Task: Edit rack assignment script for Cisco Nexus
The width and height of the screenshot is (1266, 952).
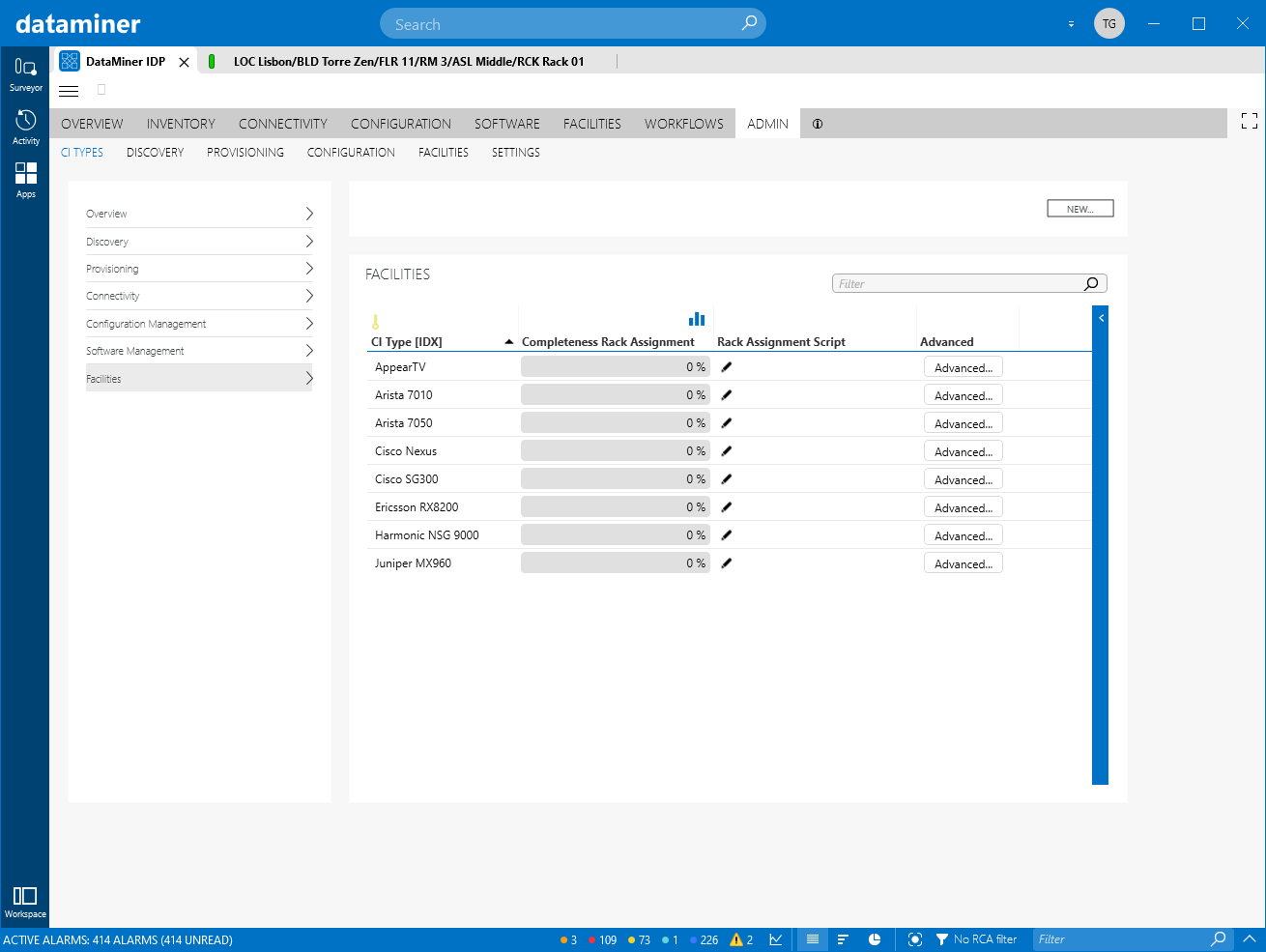Action: (x=727, y=451)
